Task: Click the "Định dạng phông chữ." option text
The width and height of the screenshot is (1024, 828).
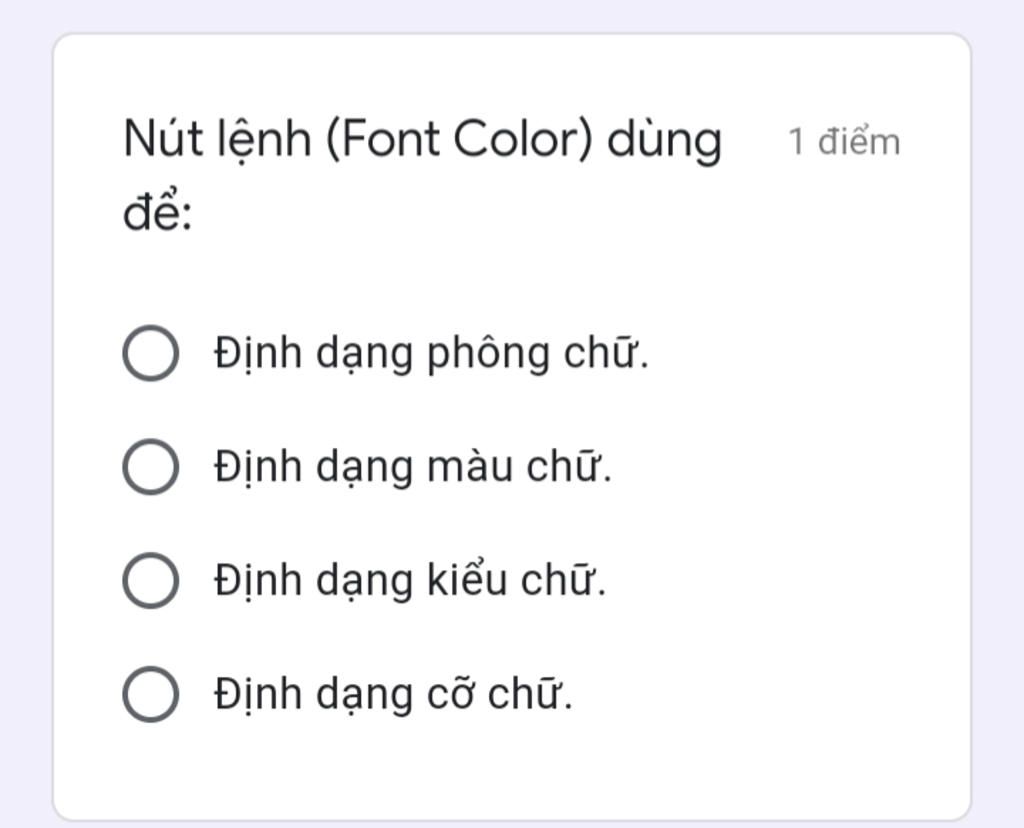Action: [431, 353]
